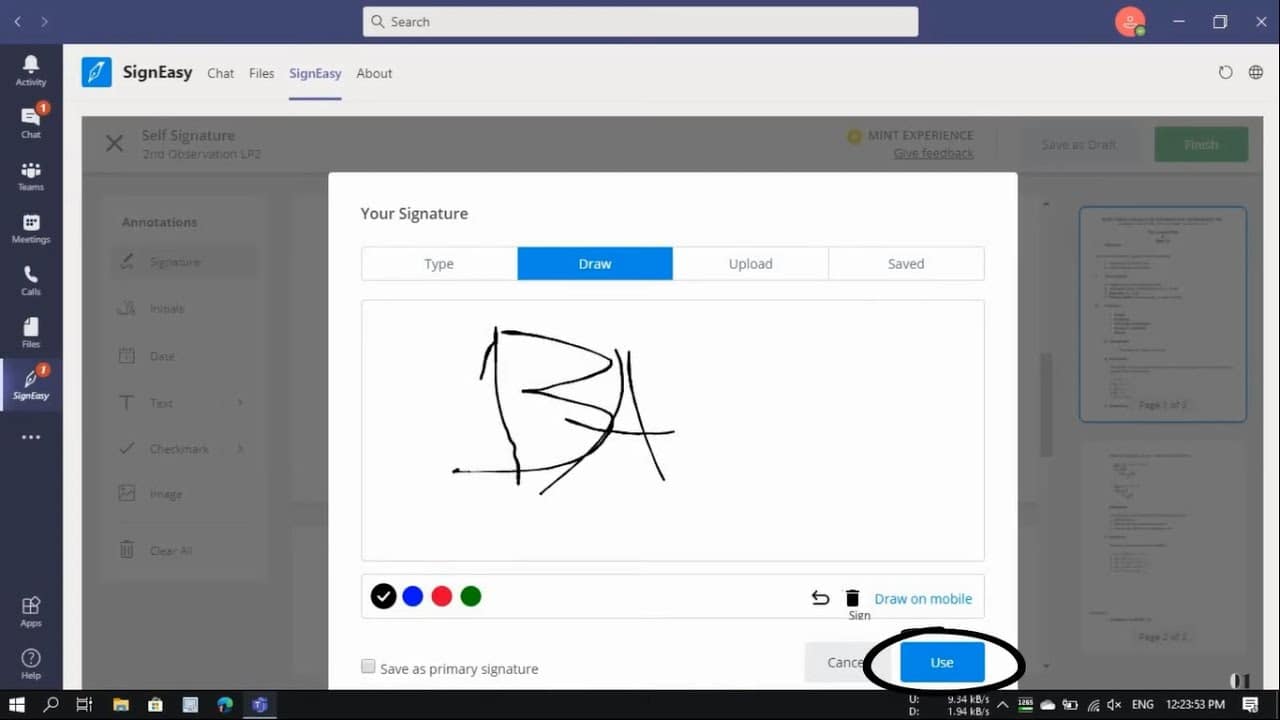1280x720 pixels.
Task: Click the Draw on mobile link
Action: (x=923, y=599)
